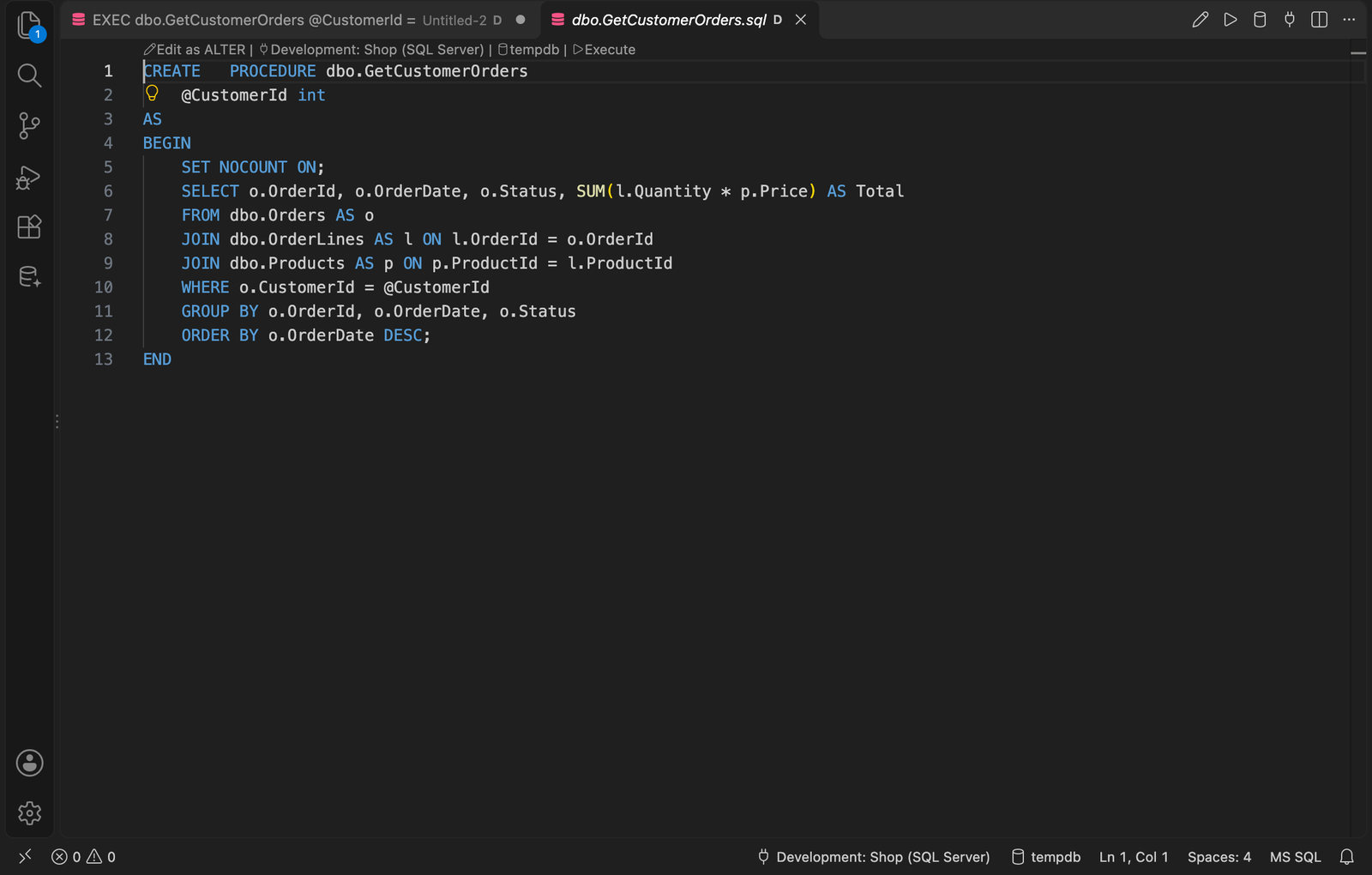Screen dimensions: 1372x875
Task: Click the BEGIN keyword on line 4
Action: point(167,143)
